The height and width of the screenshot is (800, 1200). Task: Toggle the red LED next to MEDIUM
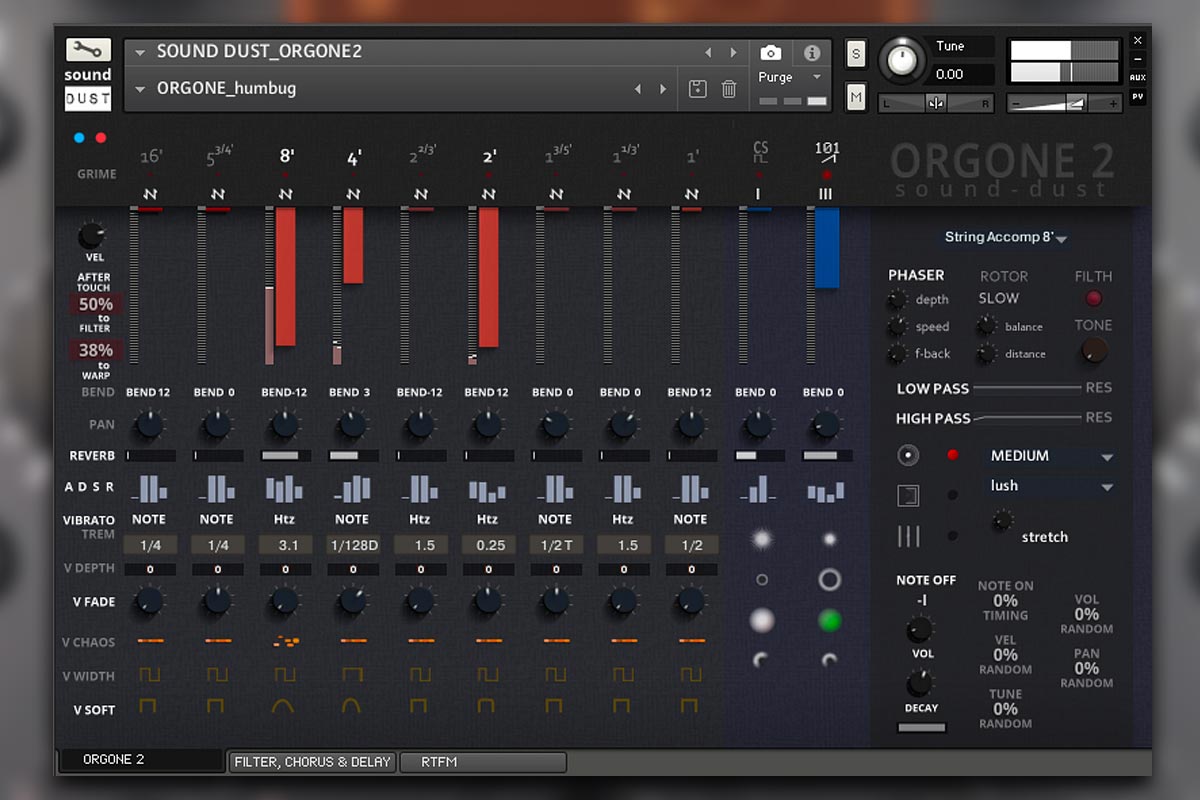click(x=953, y=455)
